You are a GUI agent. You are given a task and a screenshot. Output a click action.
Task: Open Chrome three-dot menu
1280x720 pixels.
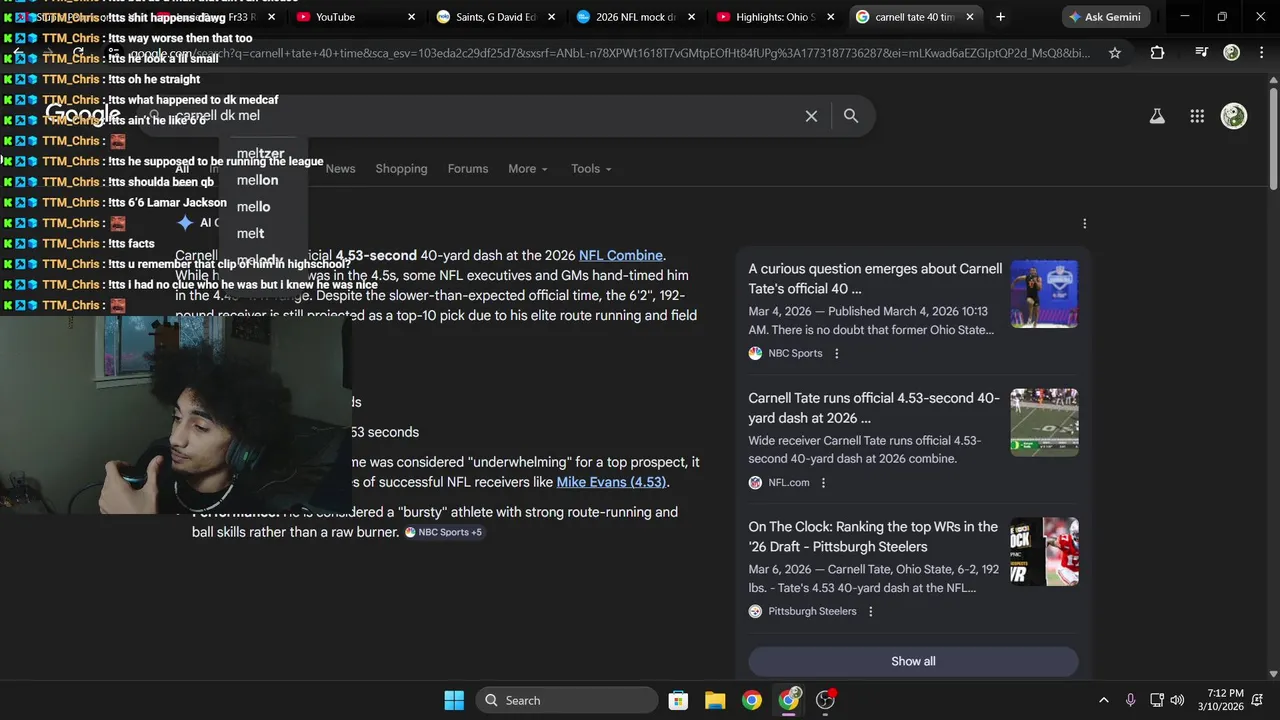point(1260,53)
